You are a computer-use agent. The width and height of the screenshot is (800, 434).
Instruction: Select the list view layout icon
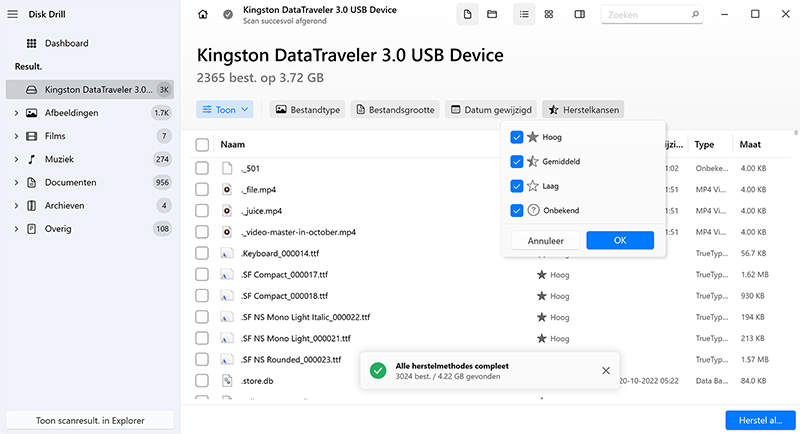[524, 15]
